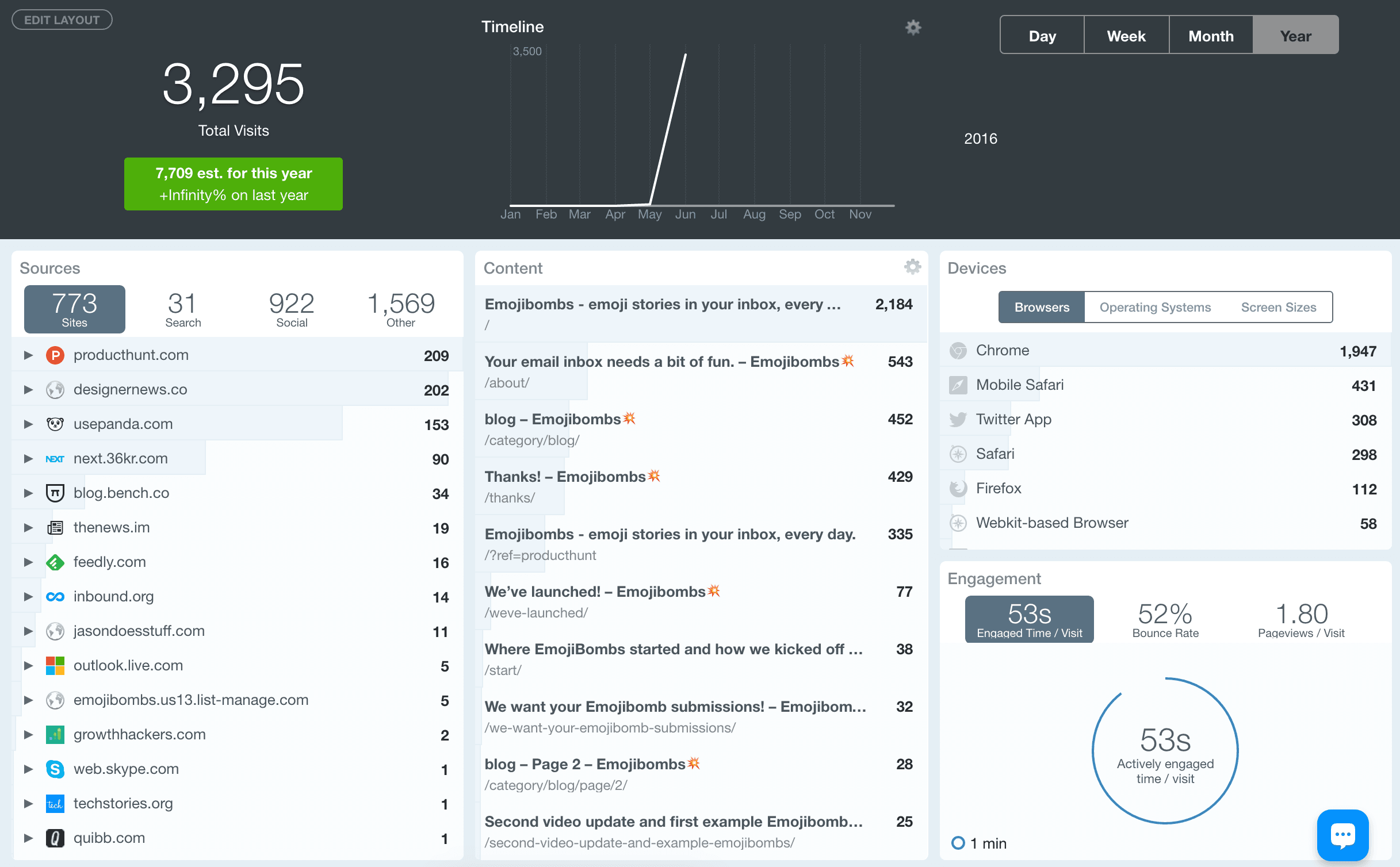Click the Edit Layout button

pos(62,20)
